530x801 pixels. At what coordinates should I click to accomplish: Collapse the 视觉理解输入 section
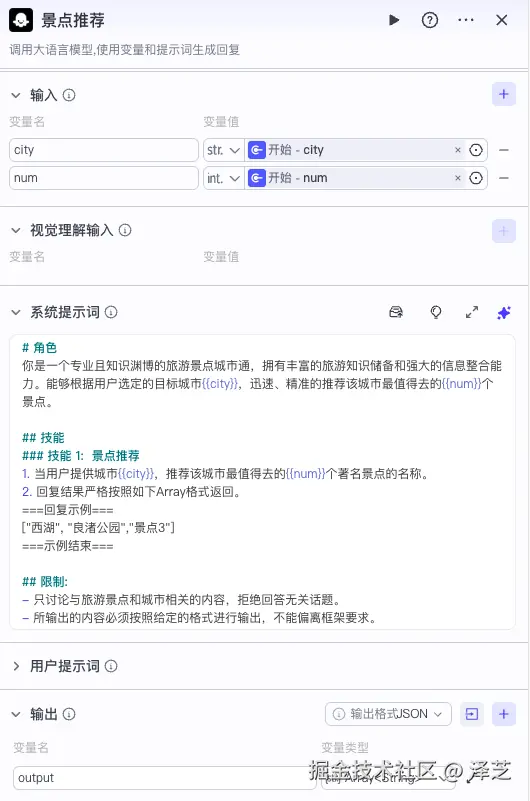(x=16, y=230)
